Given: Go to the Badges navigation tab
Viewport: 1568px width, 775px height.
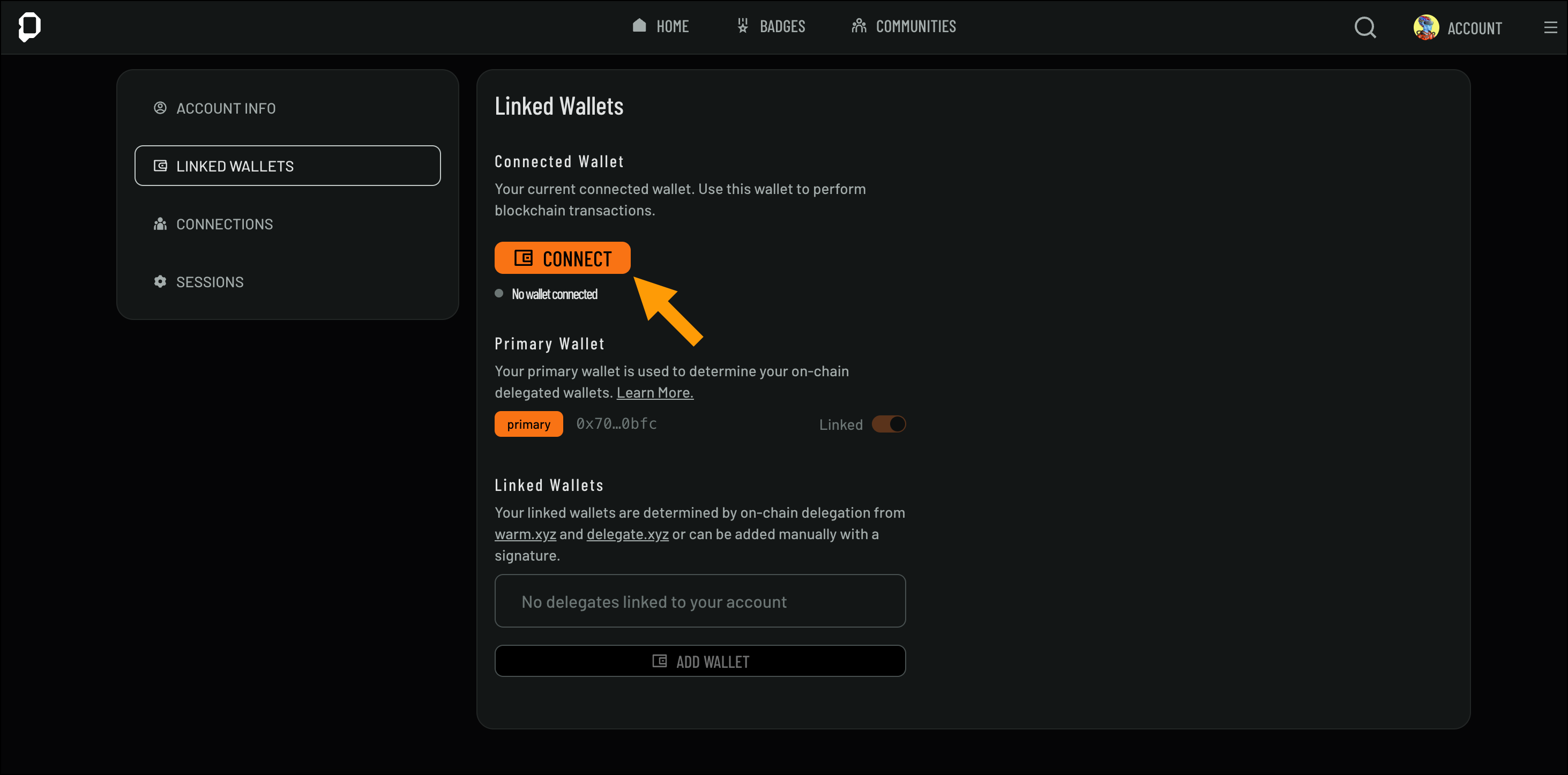Looking at the screenshot, I should point(781,26).
